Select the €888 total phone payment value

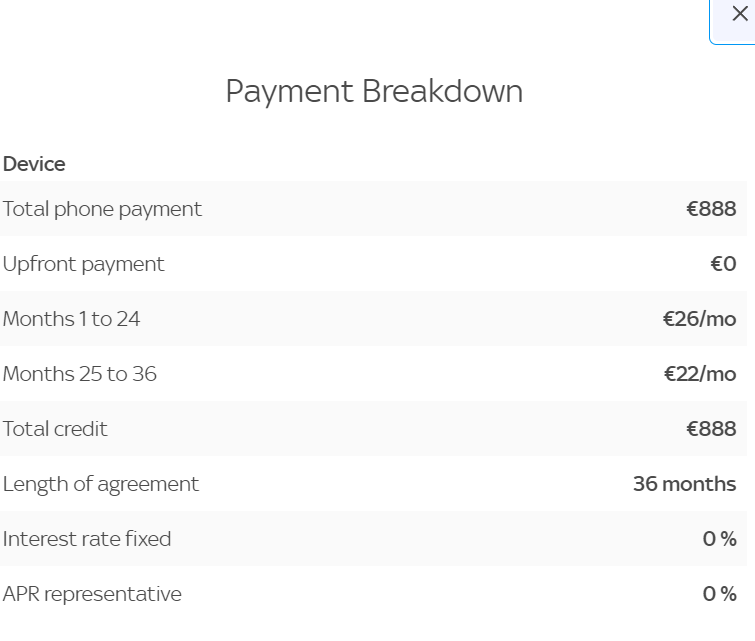(711, 209)
